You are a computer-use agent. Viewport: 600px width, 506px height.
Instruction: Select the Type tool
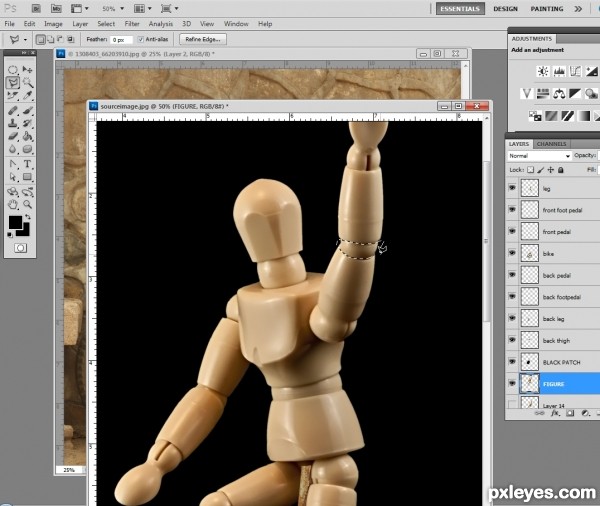coord(28,164)
